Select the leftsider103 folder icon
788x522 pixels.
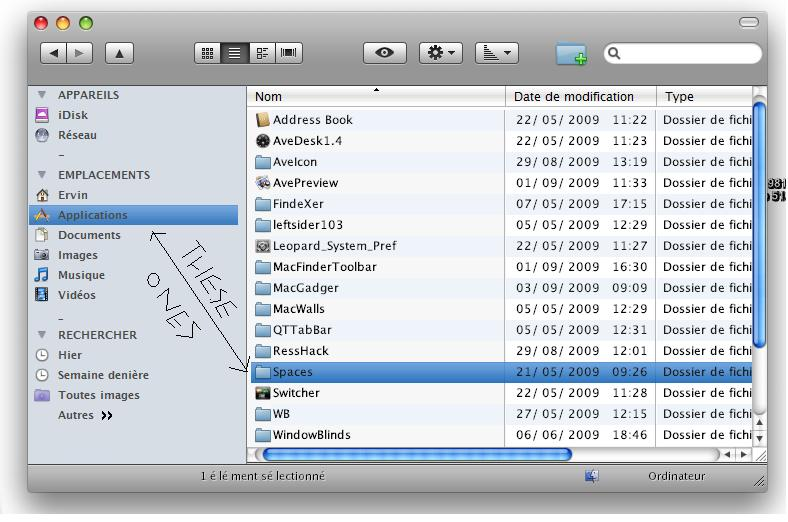click(262, 225)
